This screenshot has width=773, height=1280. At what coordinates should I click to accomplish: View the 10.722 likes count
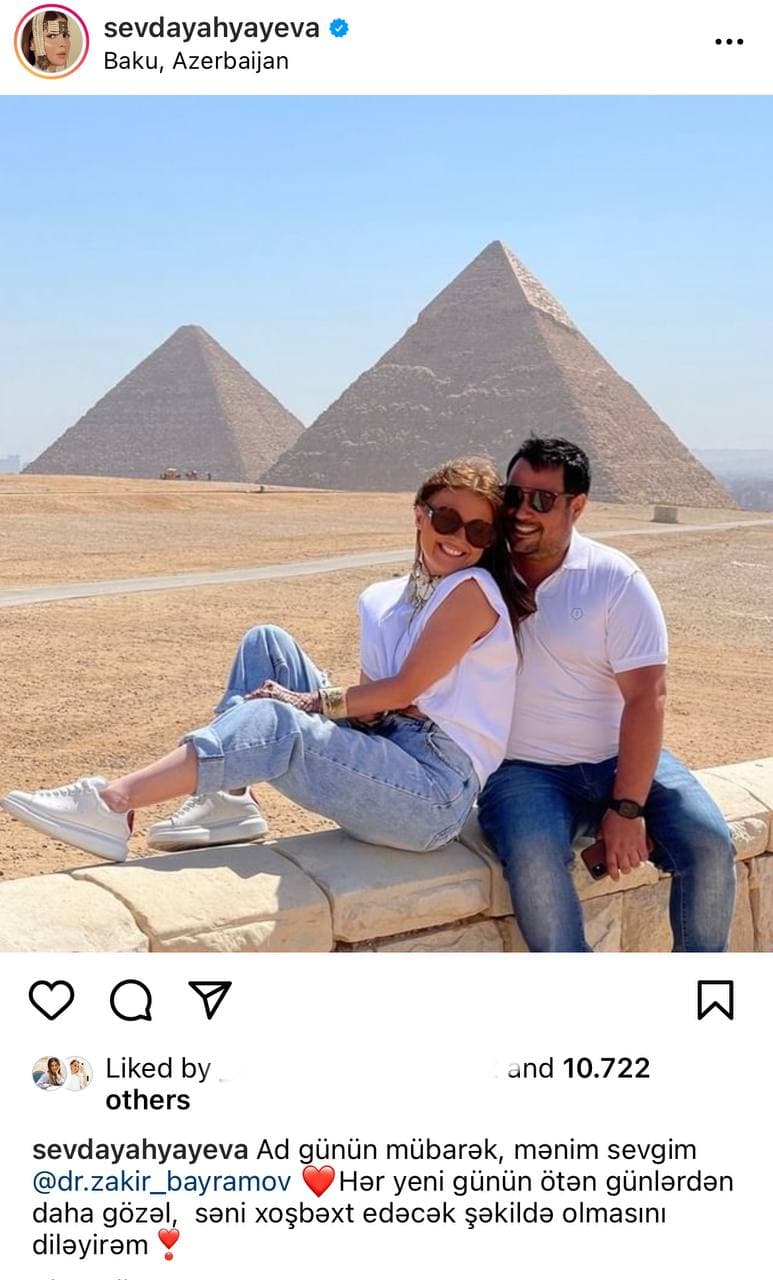click(606, 1069)
